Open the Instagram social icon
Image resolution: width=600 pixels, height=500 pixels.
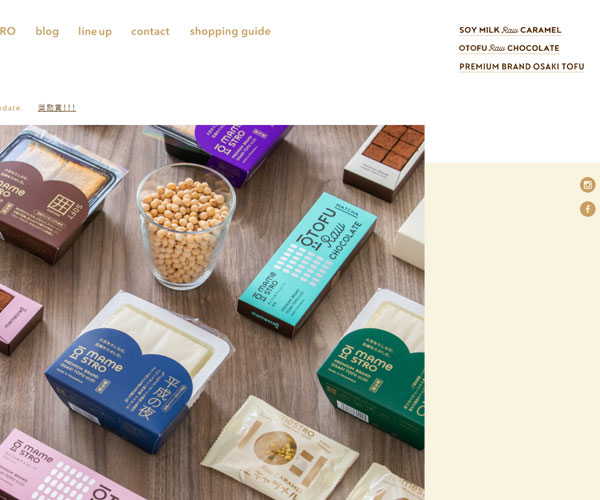(588, 185)
